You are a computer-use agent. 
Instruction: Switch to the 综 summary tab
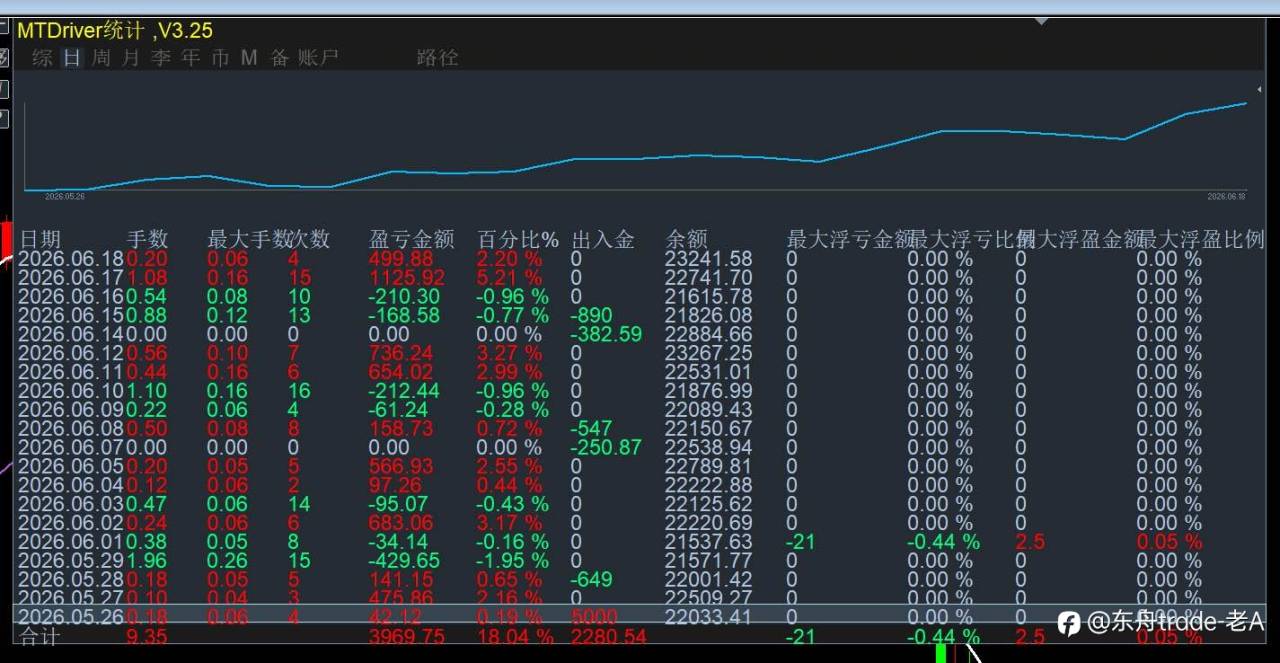click(x=42, y=57)
